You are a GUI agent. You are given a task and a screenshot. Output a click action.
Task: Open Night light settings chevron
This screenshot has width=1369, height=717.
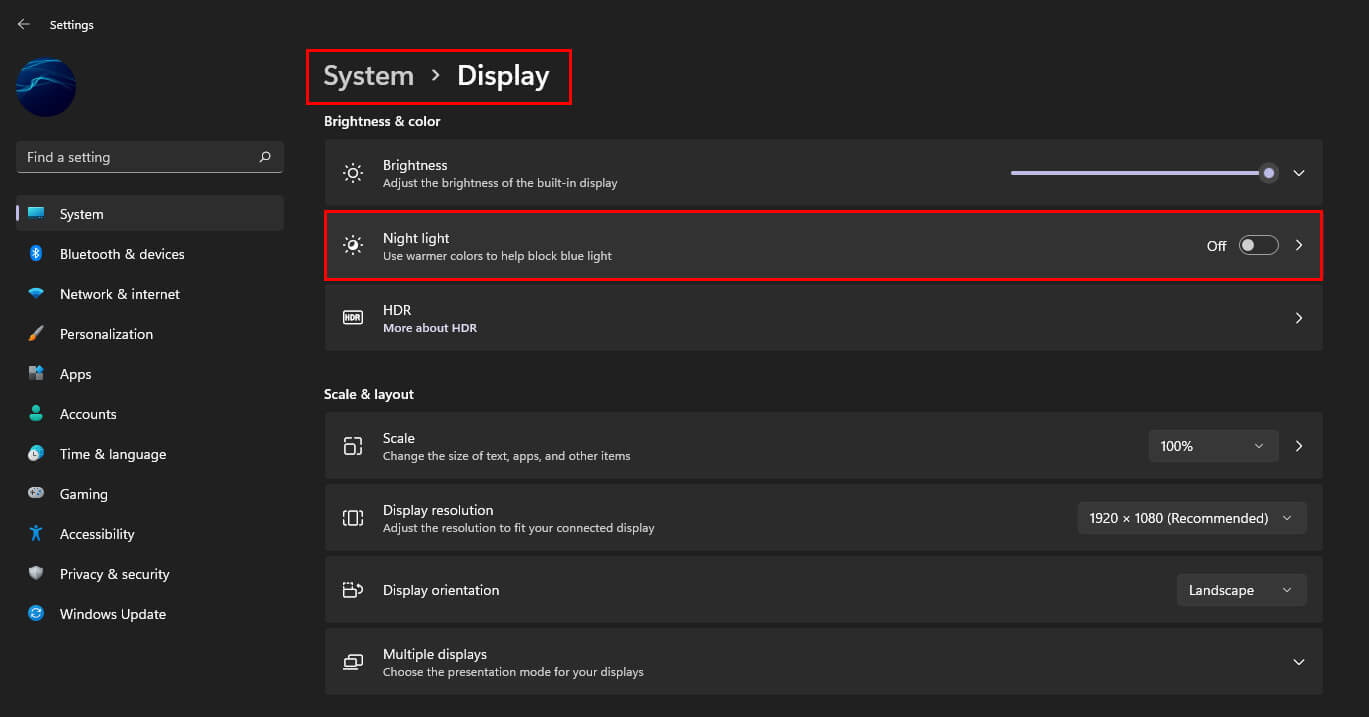pyautogui.click(x=1299, y=245)
